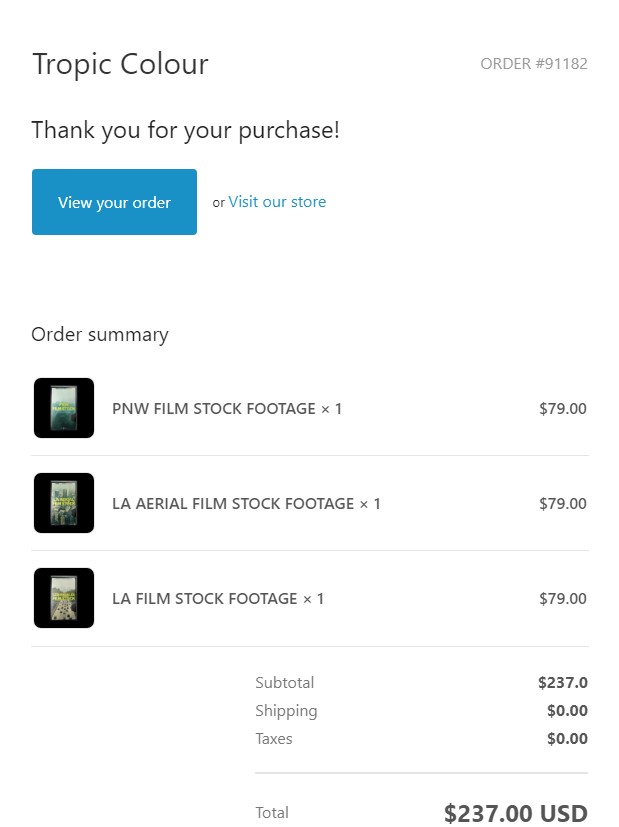This screenshot has height=827, width=619.
Task: Click the LA Film Stock Footage thumbnail
Action: point(64,598)
